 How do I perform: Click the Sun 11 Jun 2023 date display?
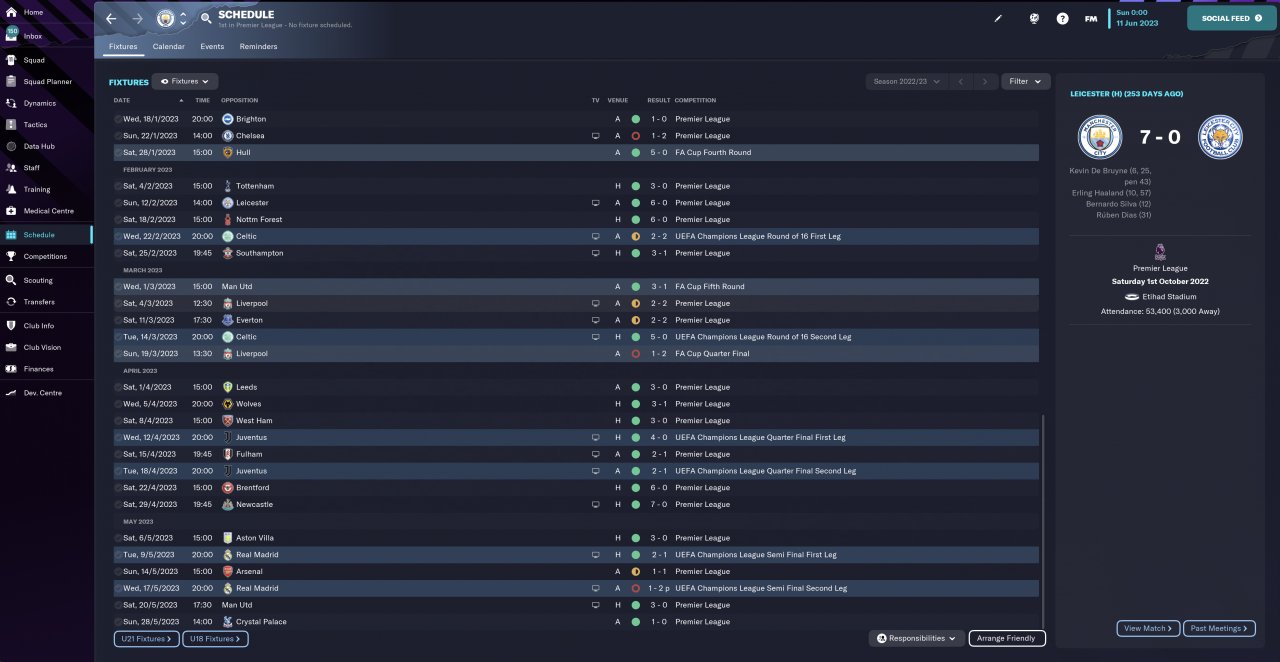click(x=1137, y=18)
